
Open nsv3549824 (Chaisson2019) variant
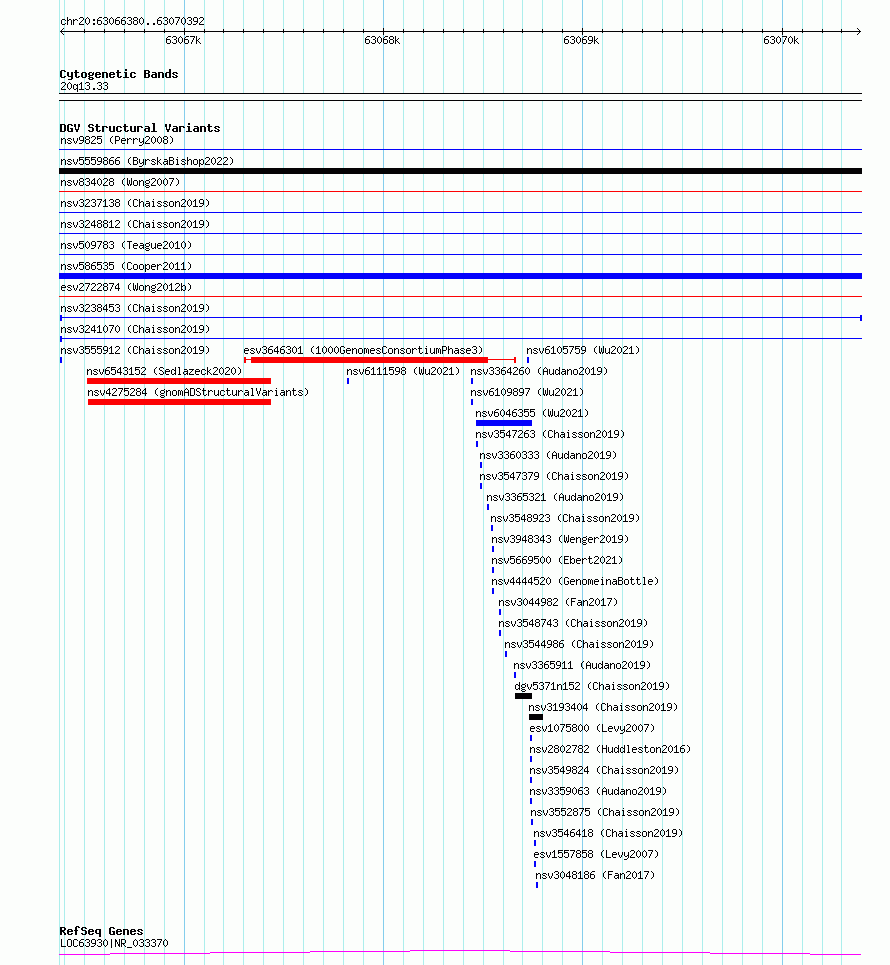coord(604,770)
